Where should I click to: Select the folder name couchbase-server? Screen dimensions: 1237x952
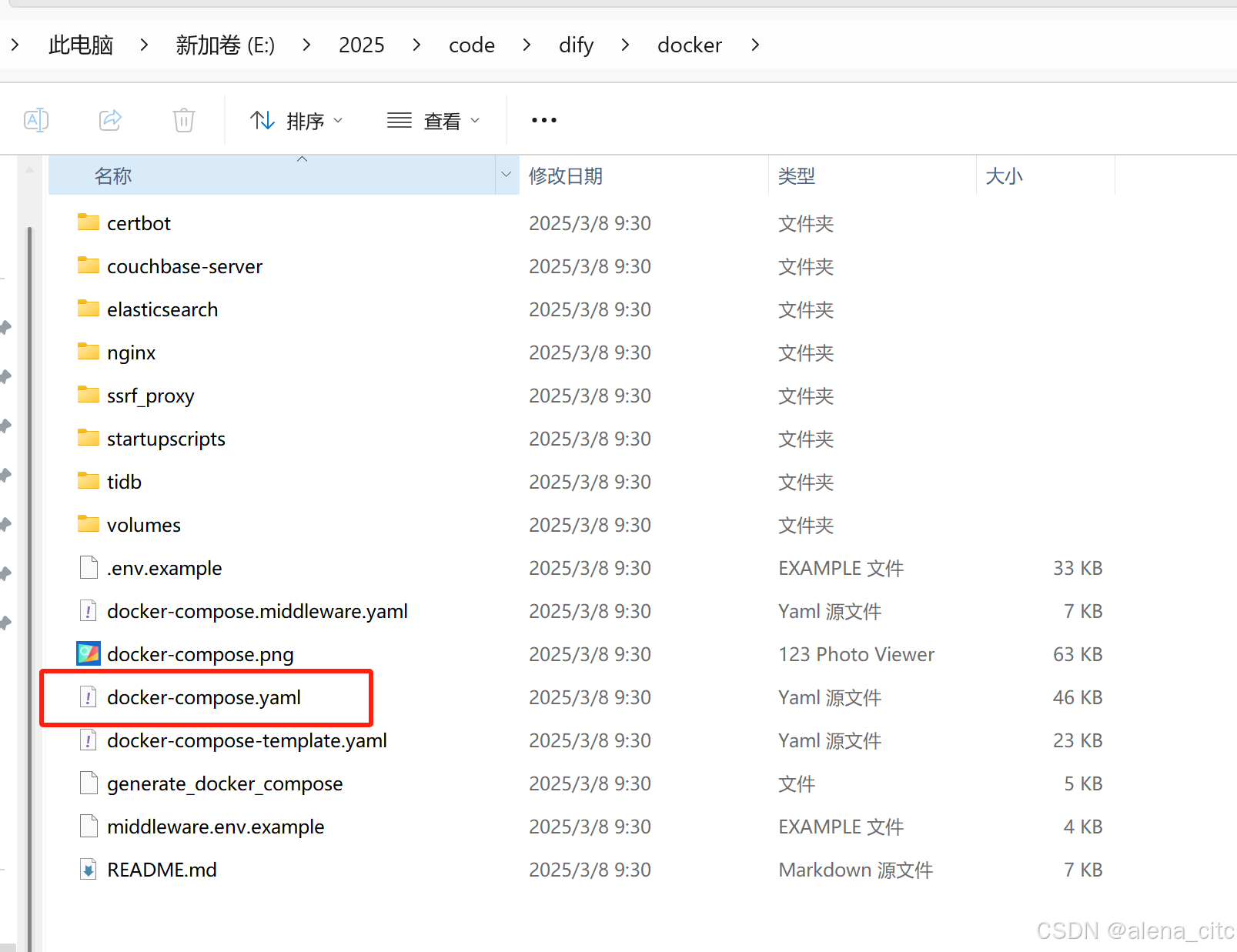[185, 266]
